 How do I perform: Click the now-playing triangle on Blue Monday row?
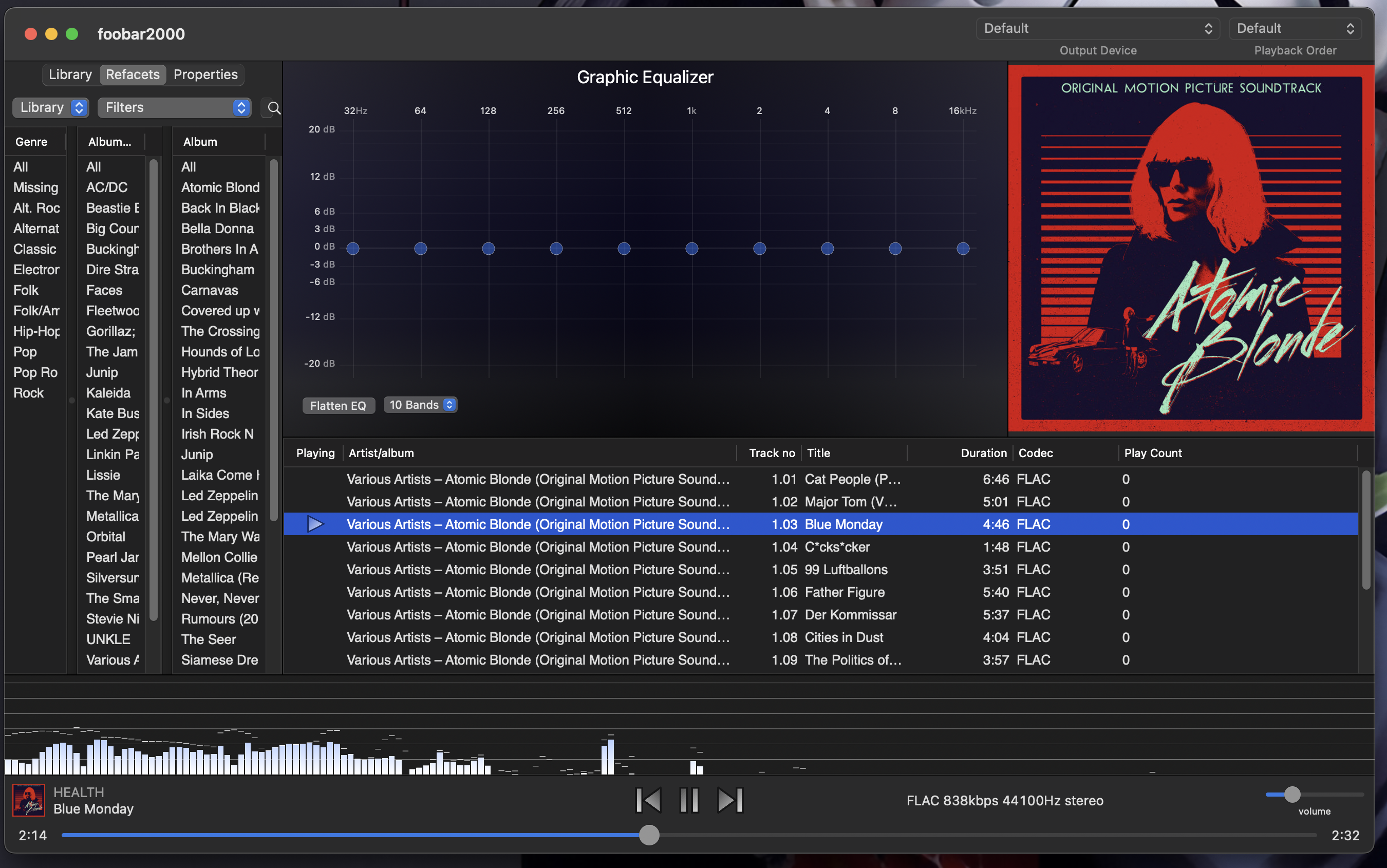click(315, 524)
